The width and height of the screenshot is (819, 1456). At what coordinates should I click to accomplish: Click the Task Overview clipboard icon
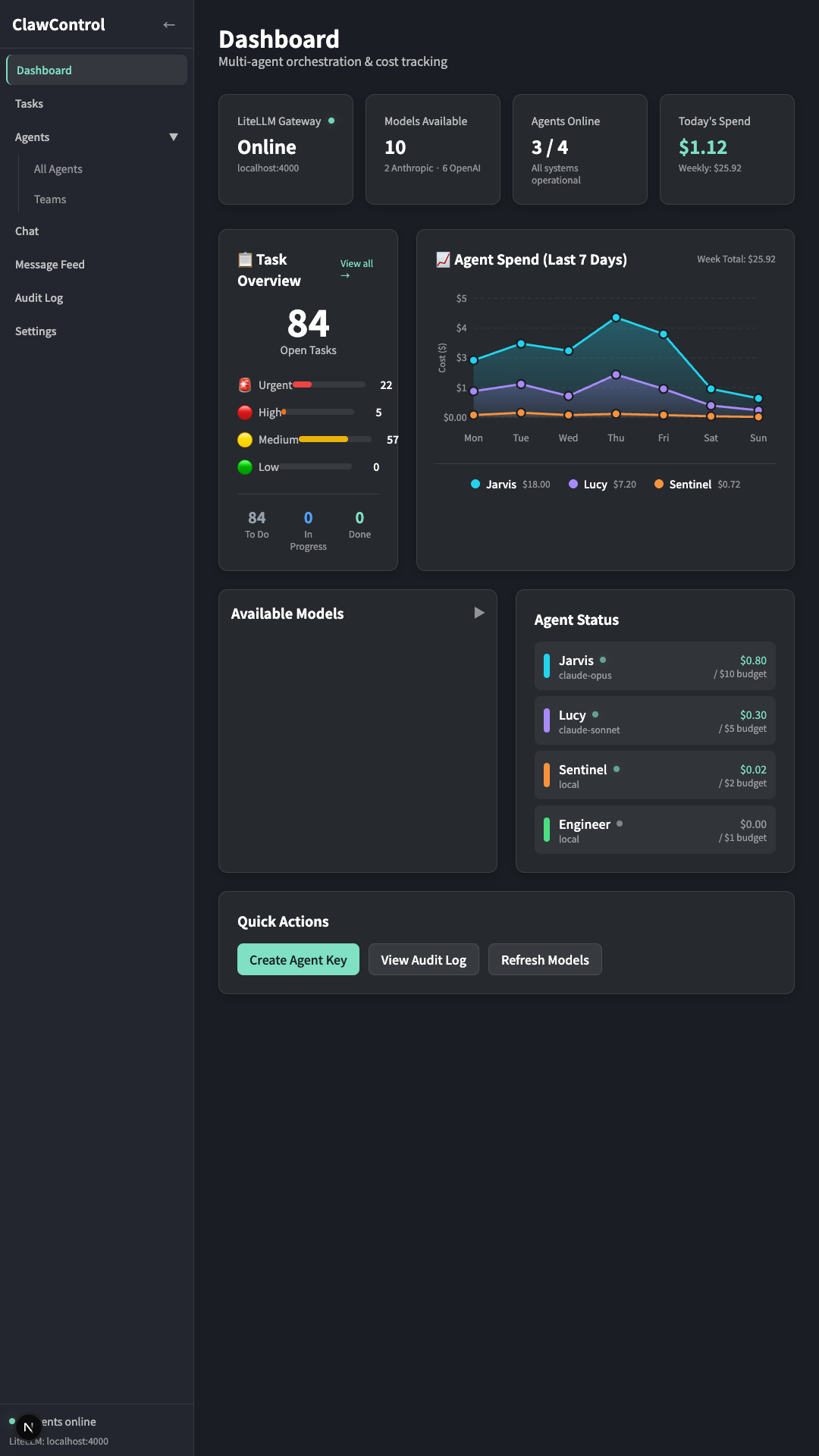coord(245,259)
